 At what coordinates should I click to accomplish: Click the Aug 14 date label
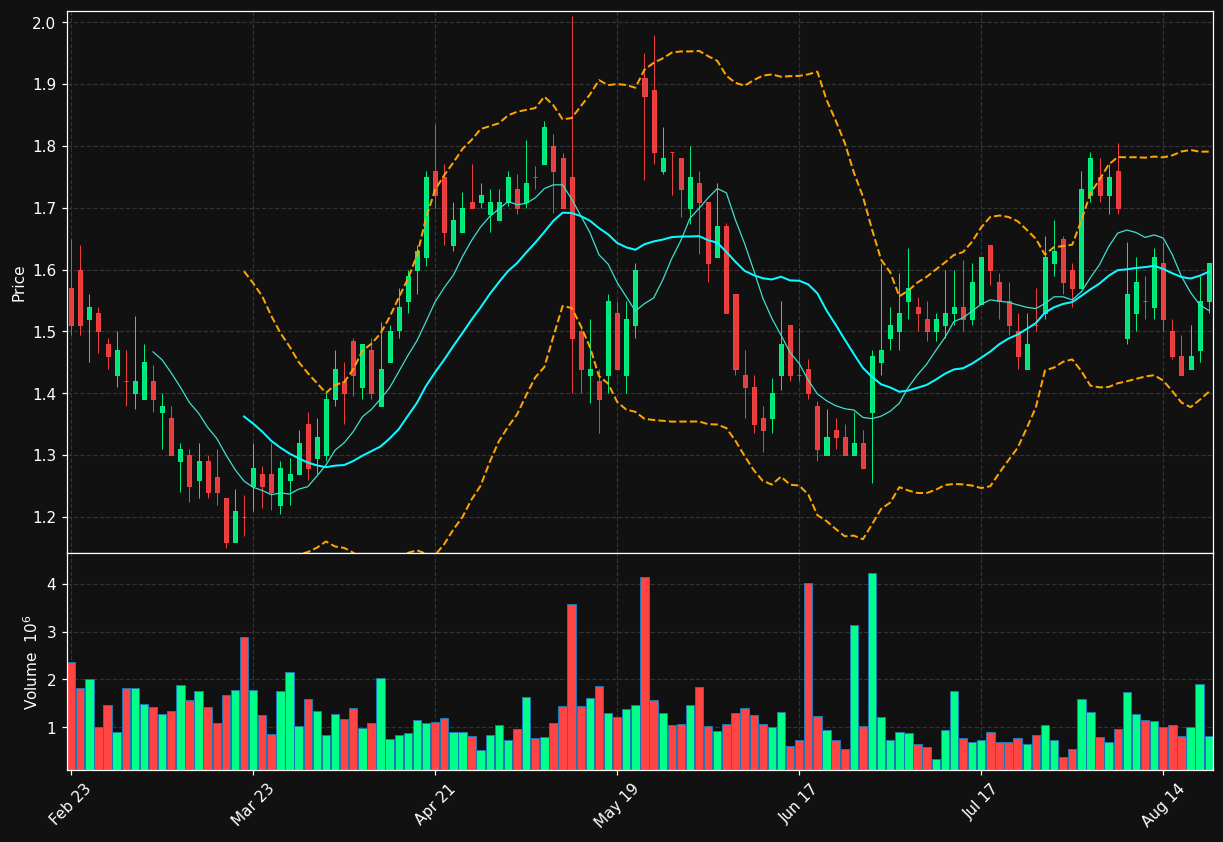coord(1161,803)
